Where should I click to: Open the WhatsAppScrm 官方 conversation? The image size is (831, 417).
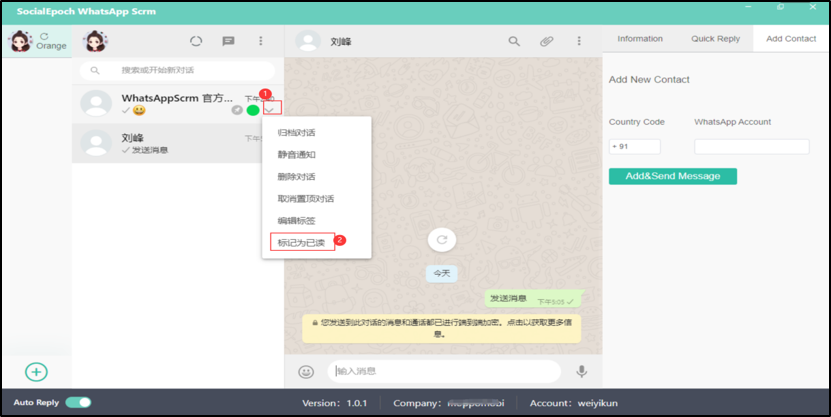click(x=178, y=104)
